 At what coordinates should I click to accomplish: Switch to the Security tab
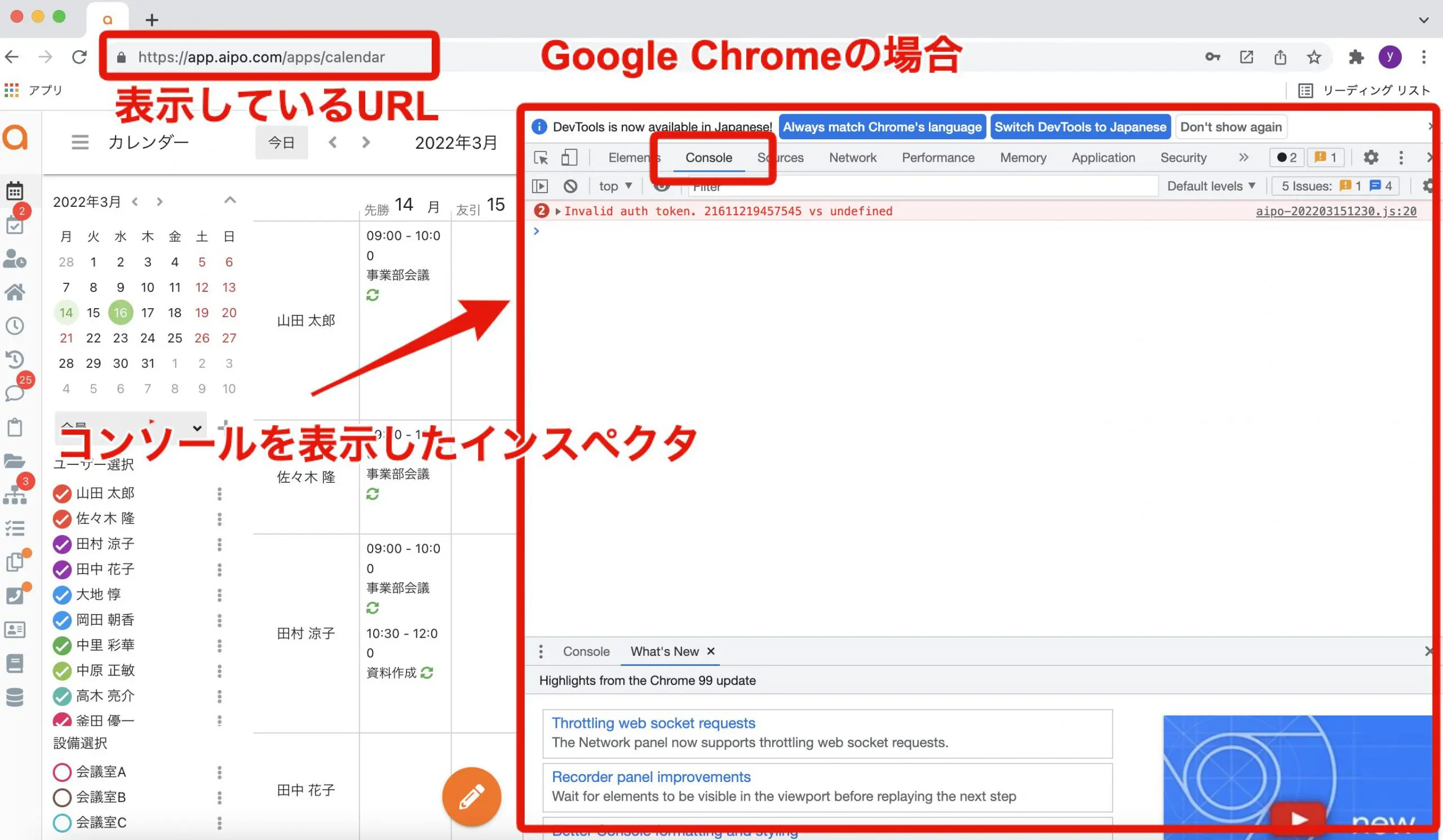1183,157
